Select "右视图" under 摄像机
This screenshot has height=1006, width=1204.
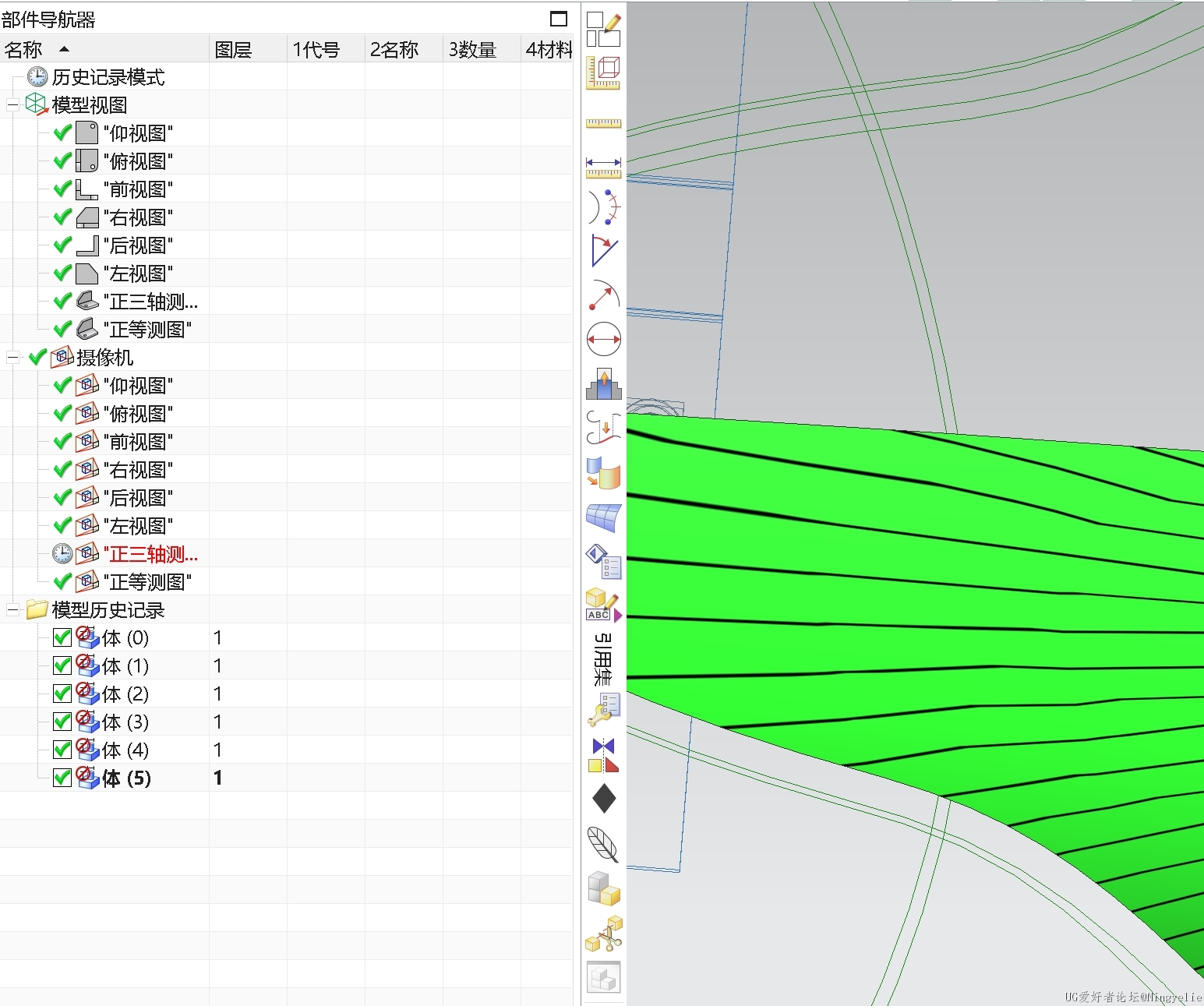pyautogui.click(x=138, y=470)
